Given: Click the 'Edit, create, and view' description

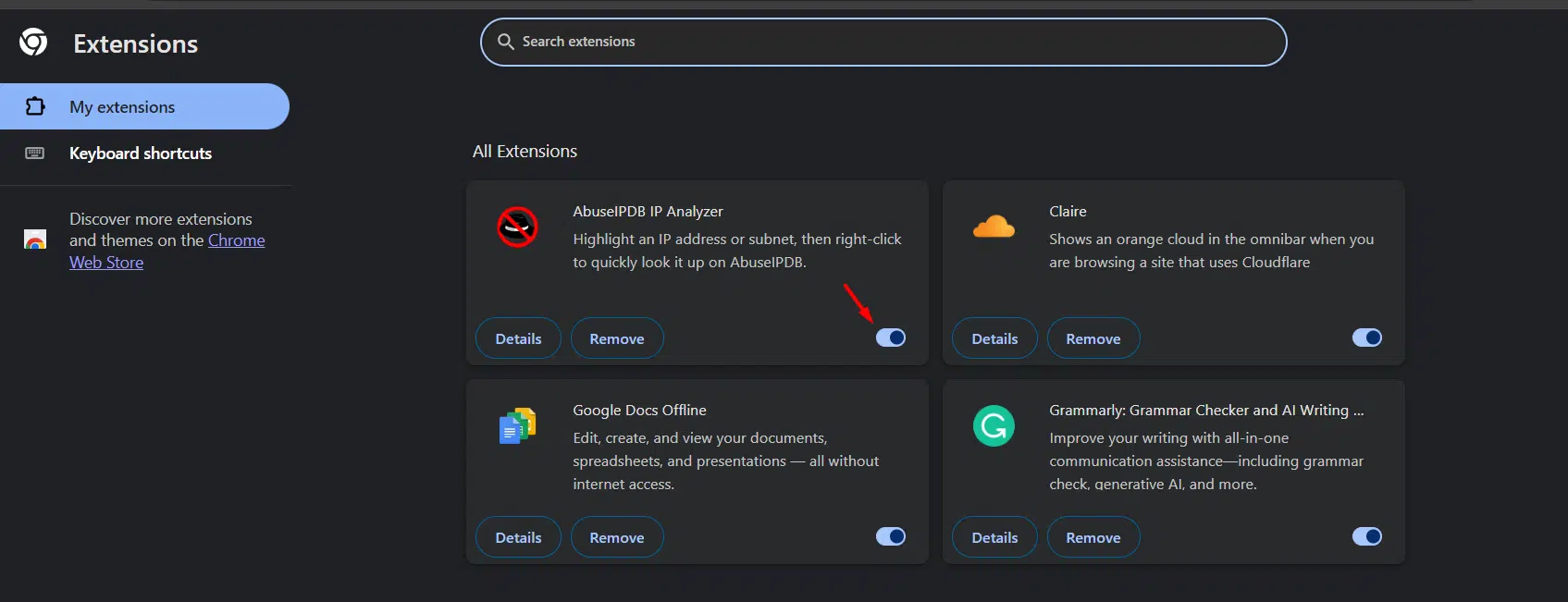Looking at the screenshot, I should [726, 461].
